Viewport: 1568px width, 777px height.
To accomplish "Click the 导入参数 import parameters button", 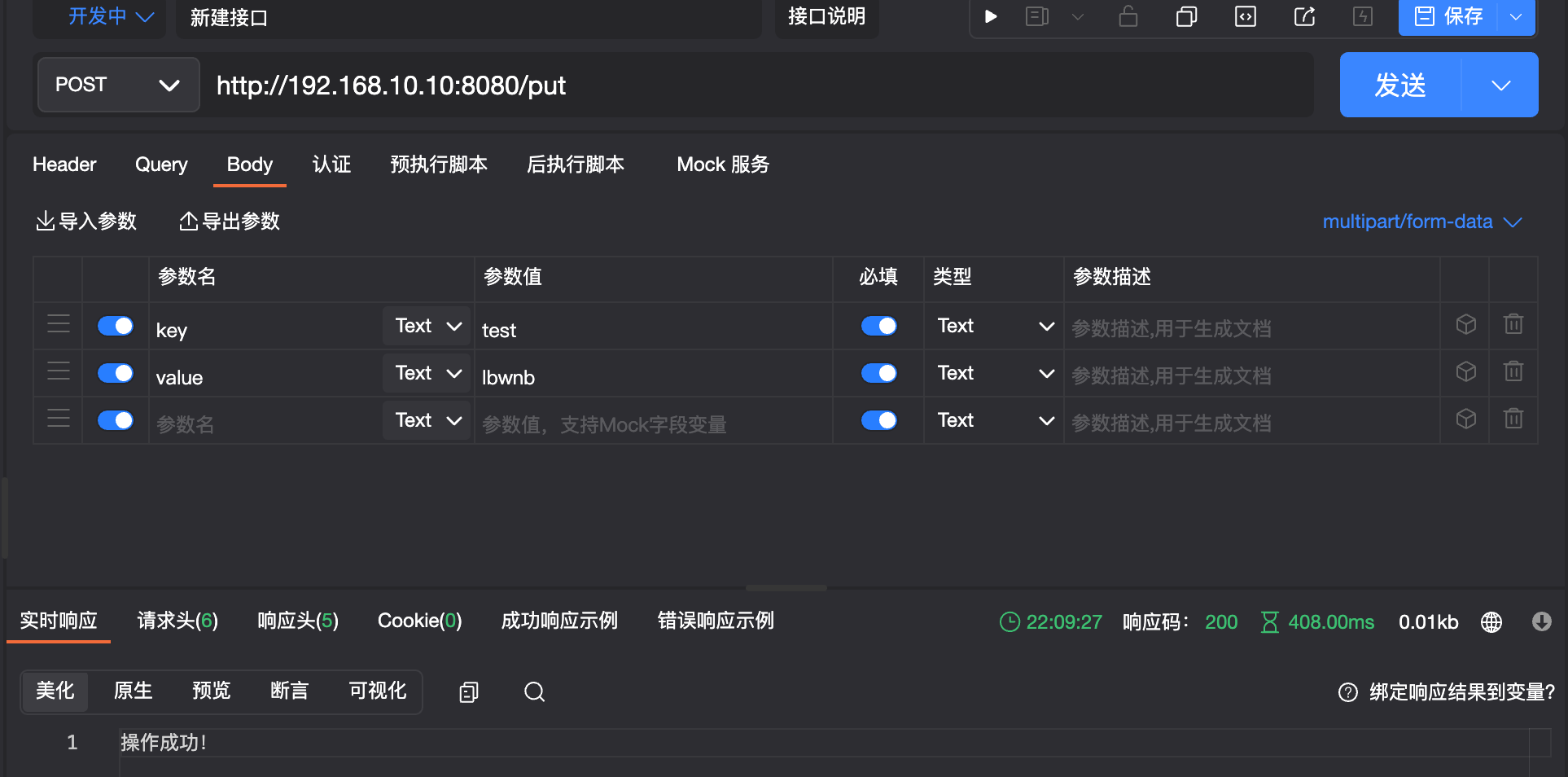I will click(86, 222).
